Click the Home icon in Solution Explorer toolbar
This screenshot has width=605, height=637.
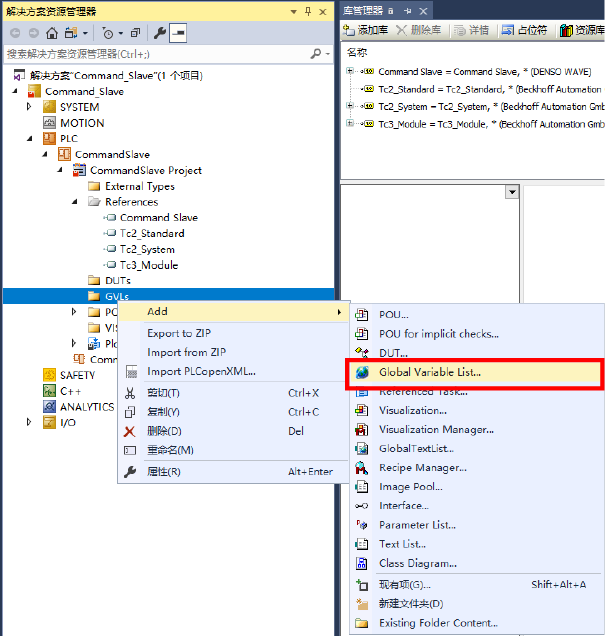[51, 33]
